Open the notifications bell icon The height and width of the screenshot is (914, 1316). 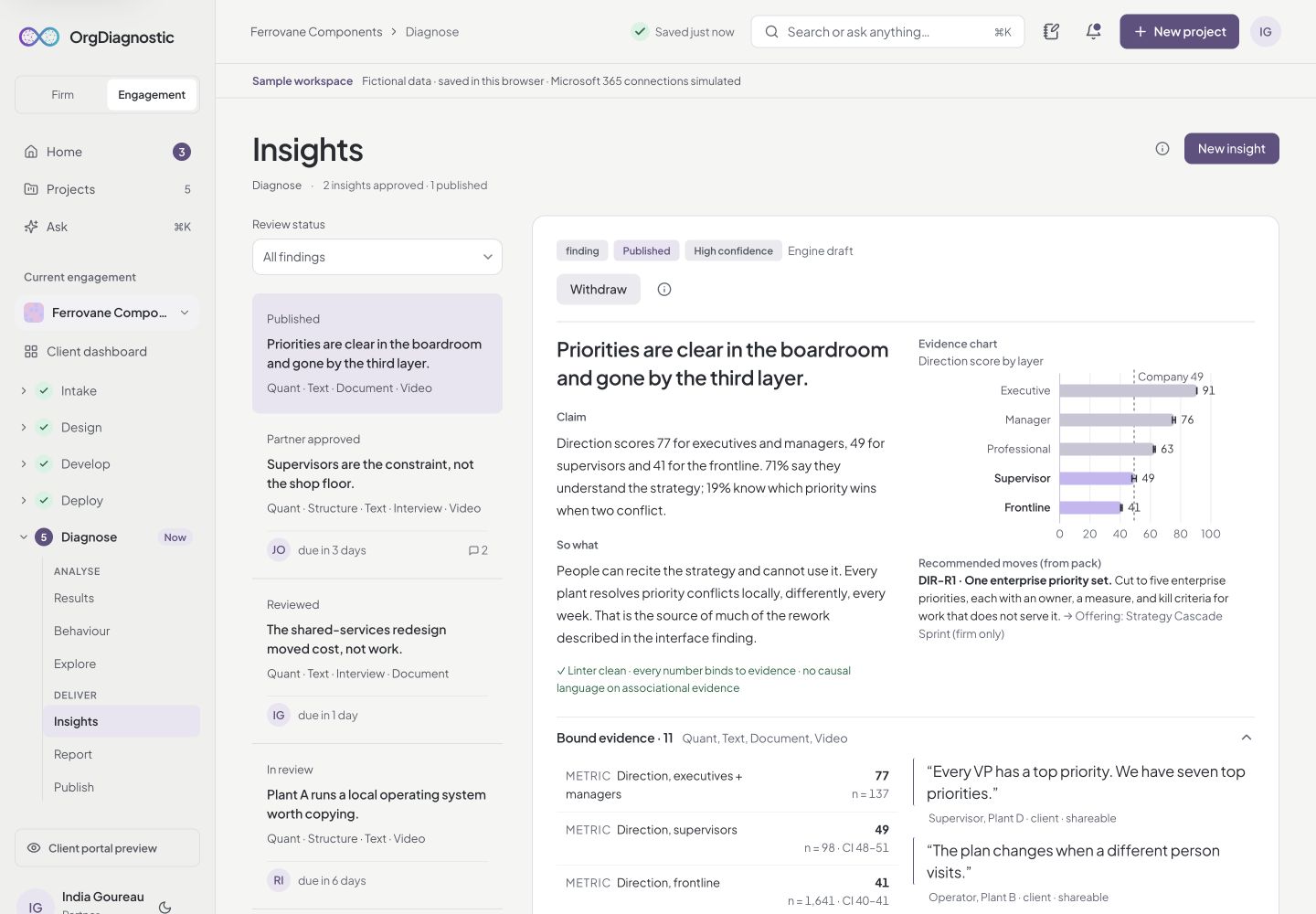click(1093, 32)
